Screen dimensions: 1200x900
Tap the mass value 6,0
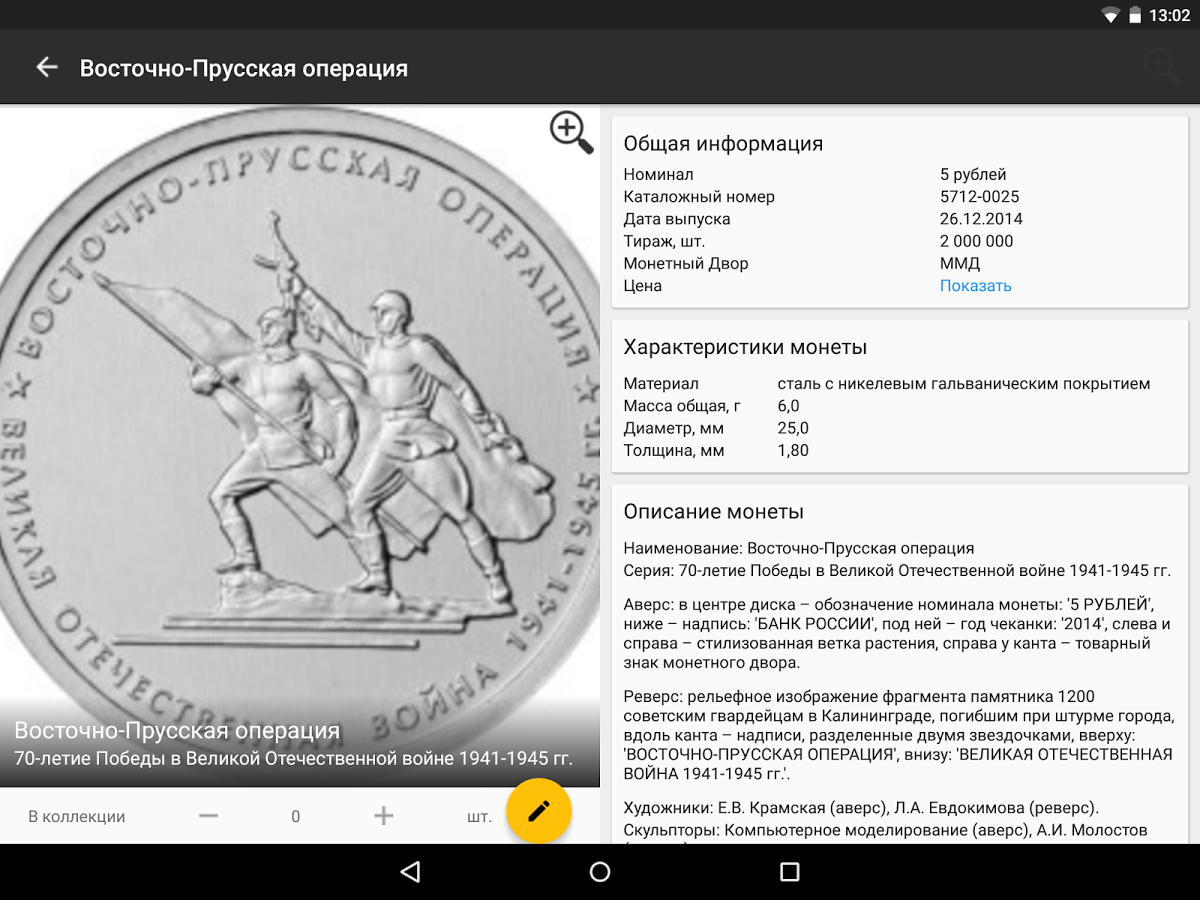[789, 406]
